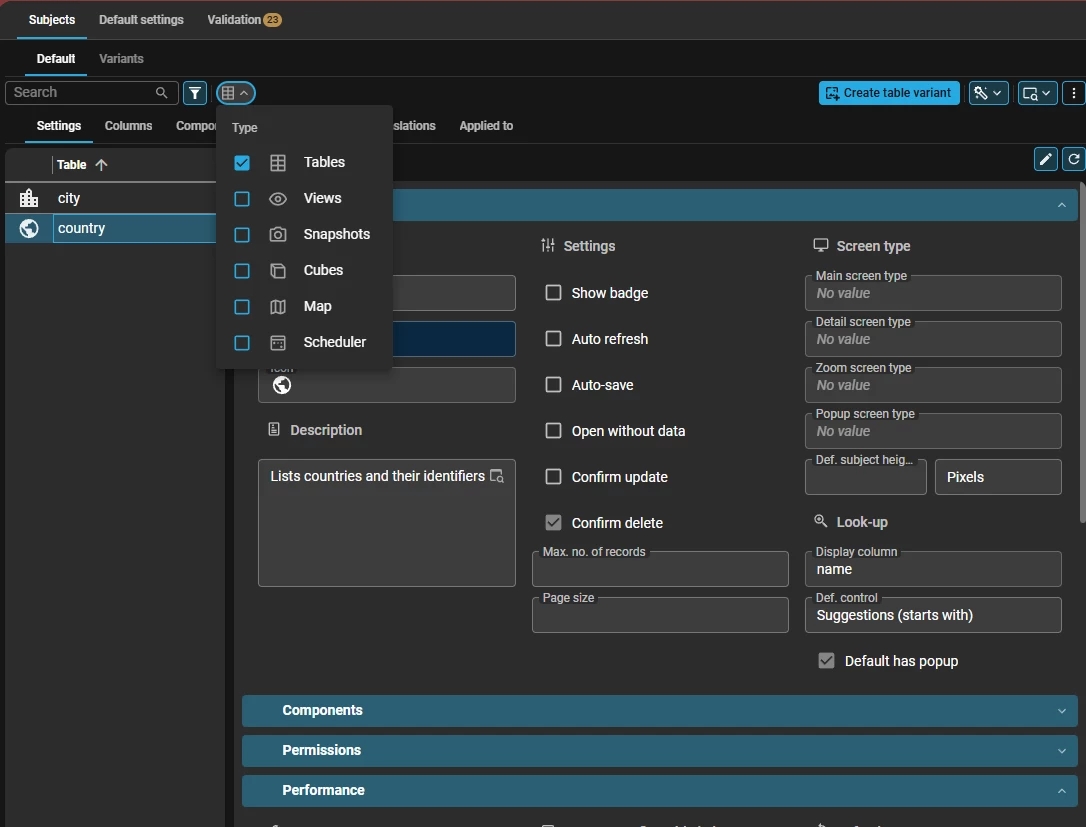Select the city table row icon
The image size is (1086, 827).
coord(29,199)
